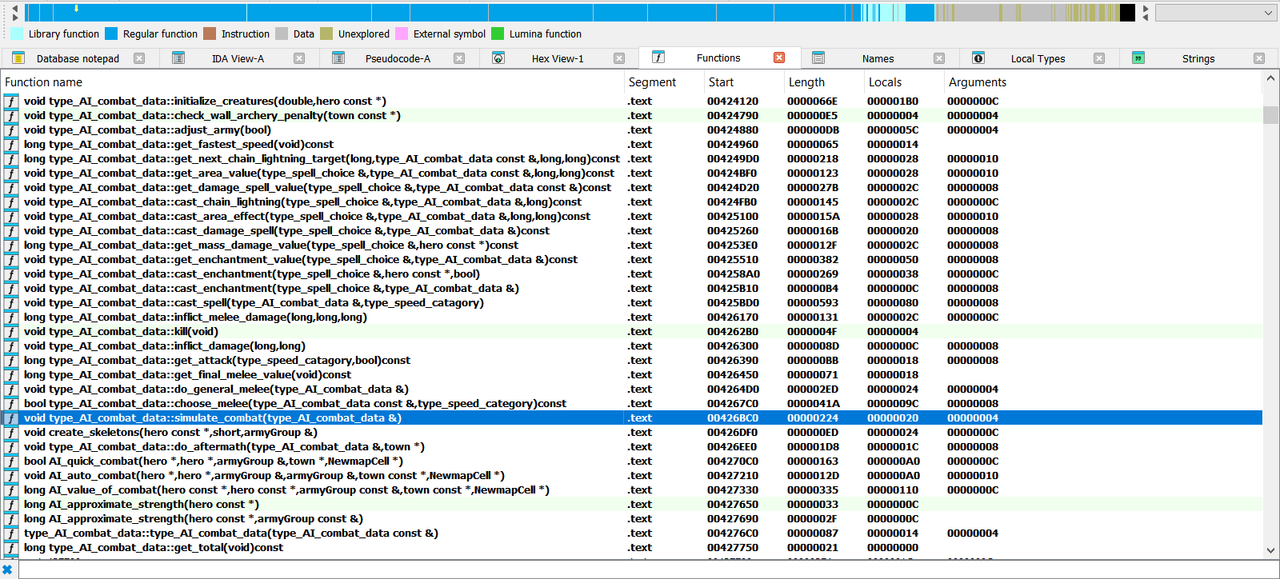The image size is (1280, 579).
Task: Switch to the Local Types tab
Action: tap(1038, 58)
